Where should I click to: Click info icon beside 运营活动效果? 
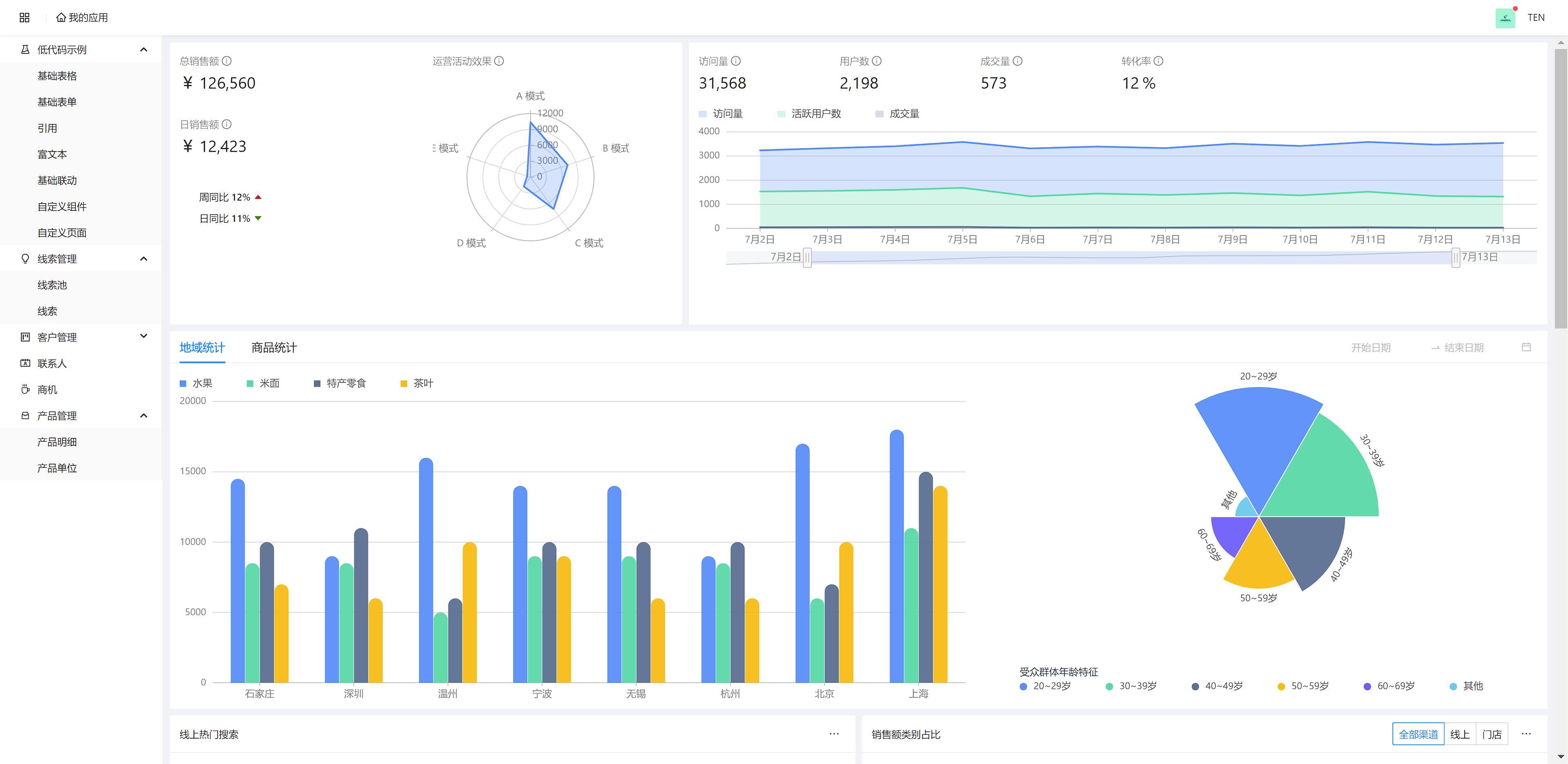coord(499,61)
